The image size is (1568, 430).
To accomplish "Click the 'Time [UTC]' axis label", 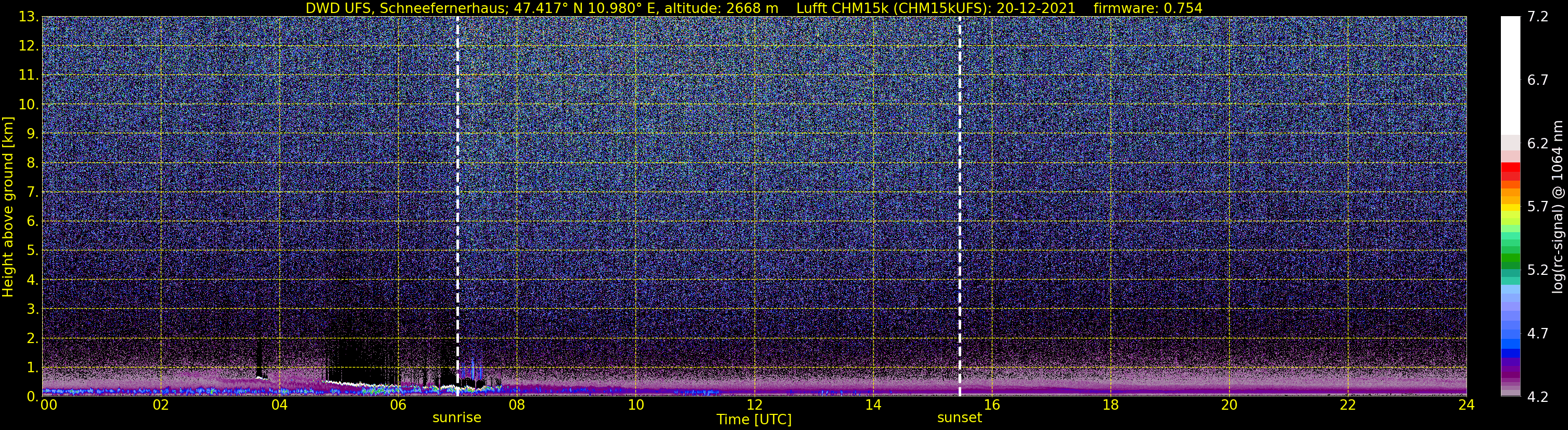I will coord(754,420).
